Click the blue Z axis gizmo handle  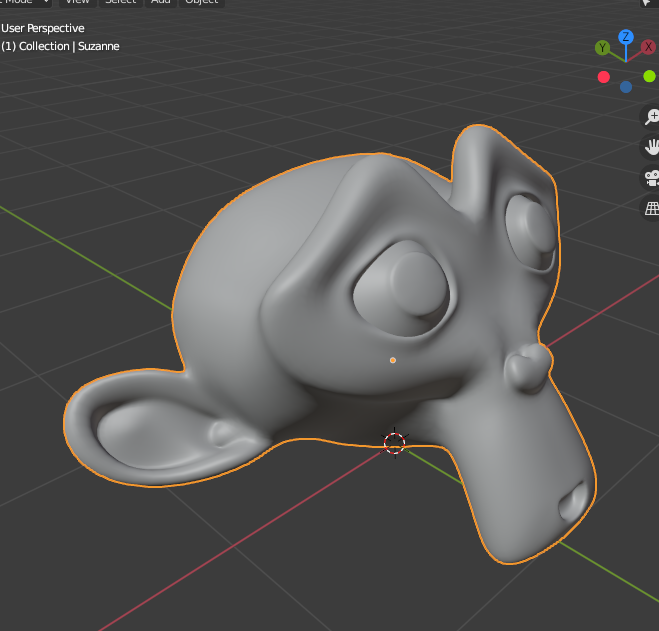click(626, 37)
